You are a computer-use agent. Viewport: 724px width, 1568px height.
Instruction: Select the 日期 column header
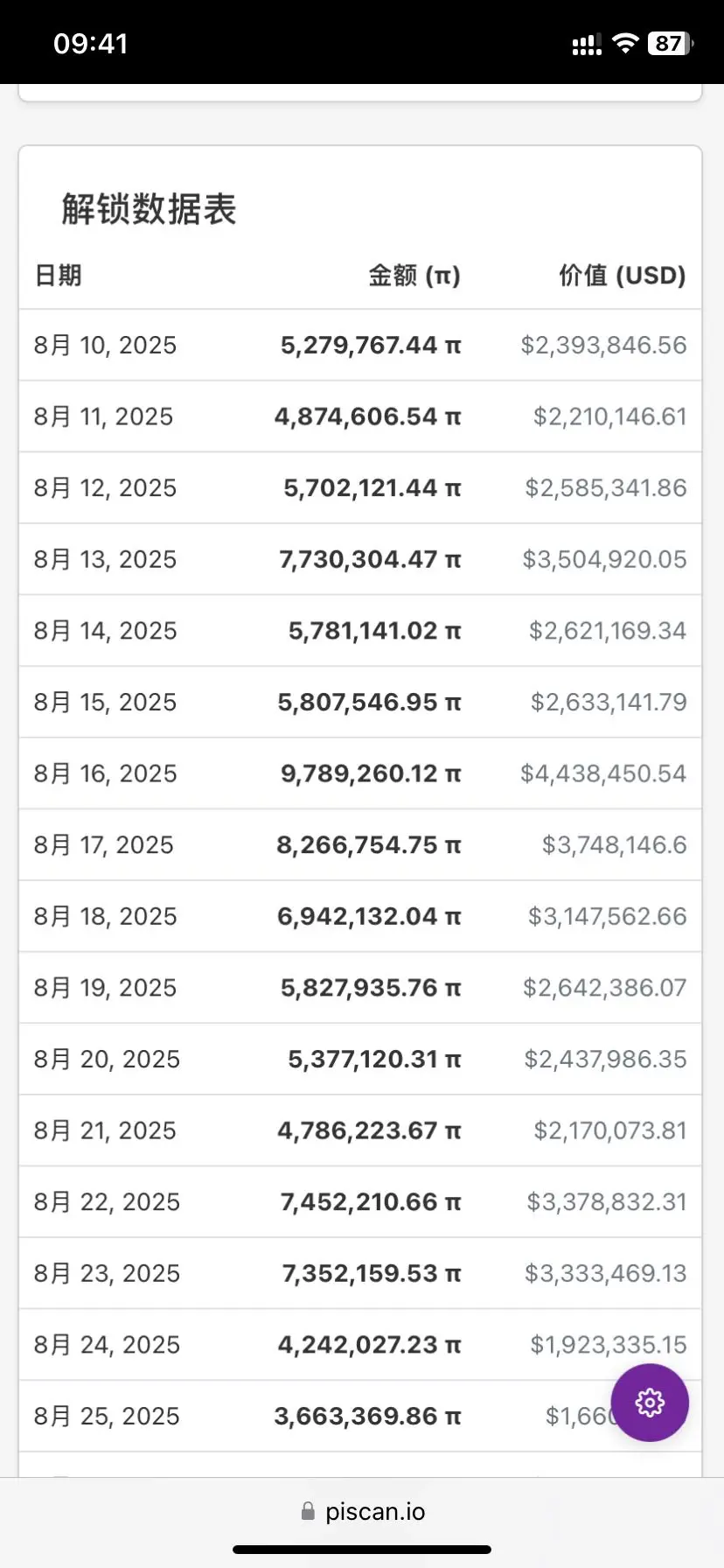click(x=58, y=276)
